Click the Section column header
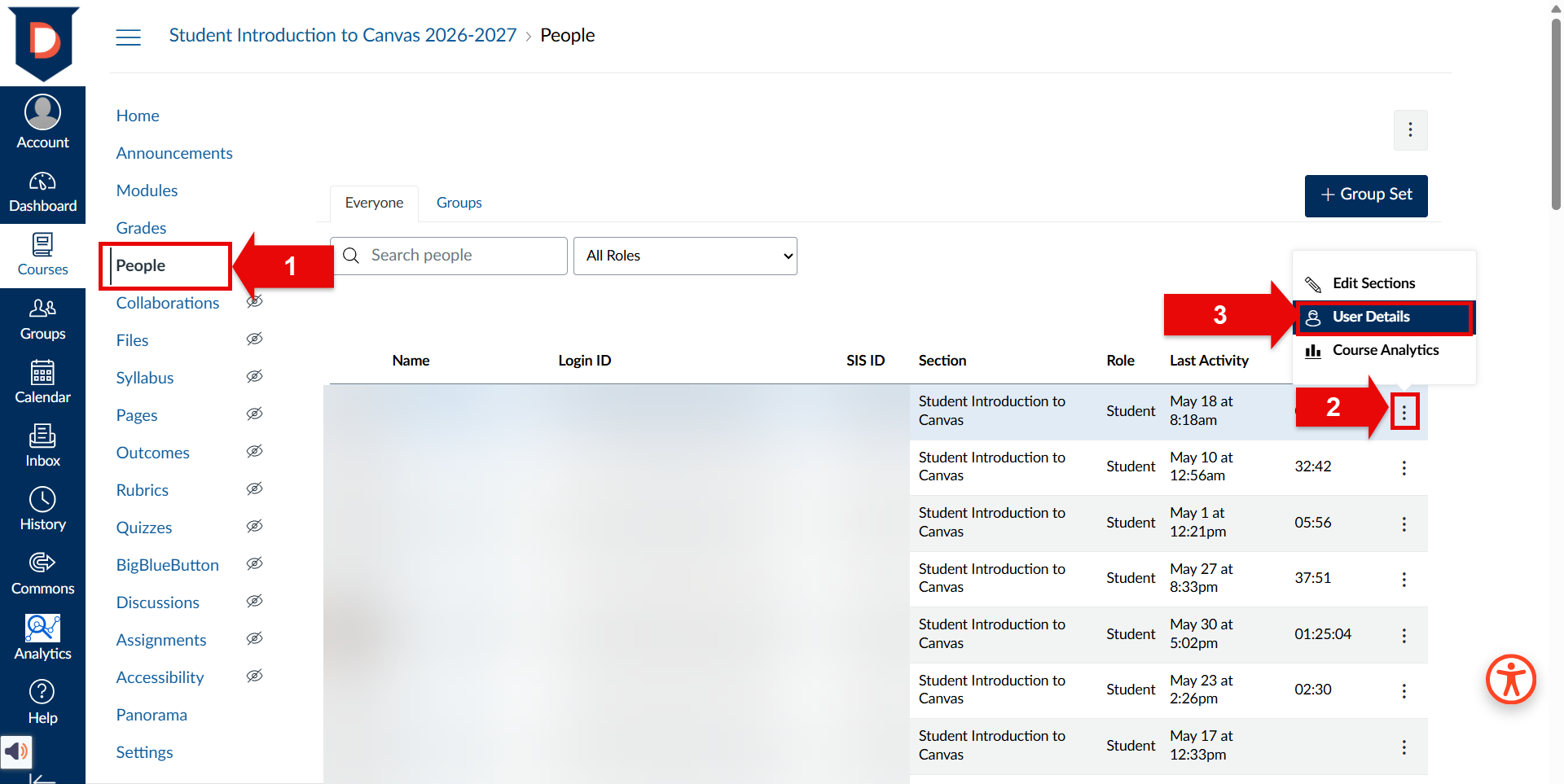The image size is (1564, 784). coord(942,361)
